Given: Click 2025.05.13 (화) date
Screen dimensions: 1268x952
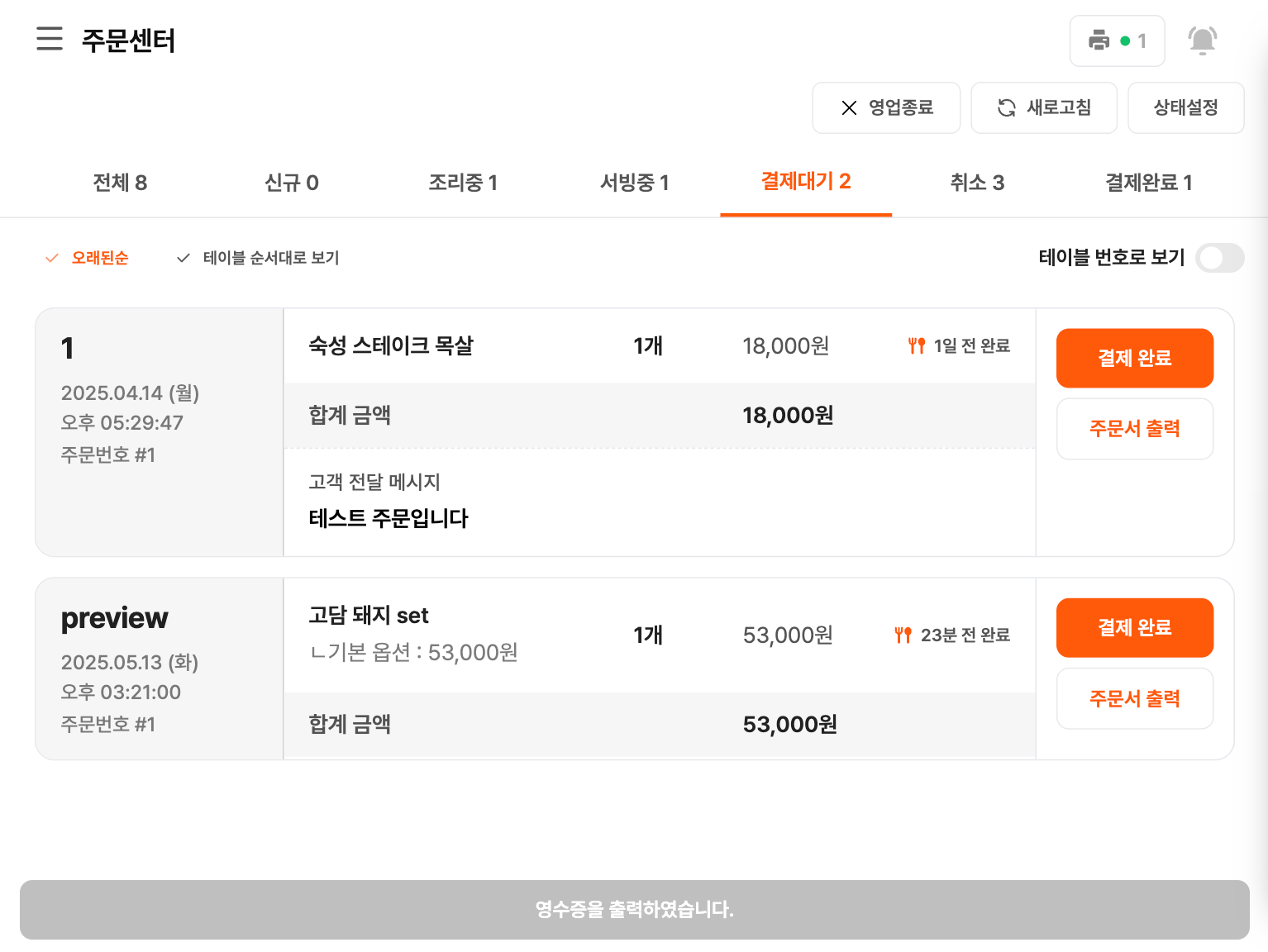Looking at the screenshot, I should coord(130,662).
